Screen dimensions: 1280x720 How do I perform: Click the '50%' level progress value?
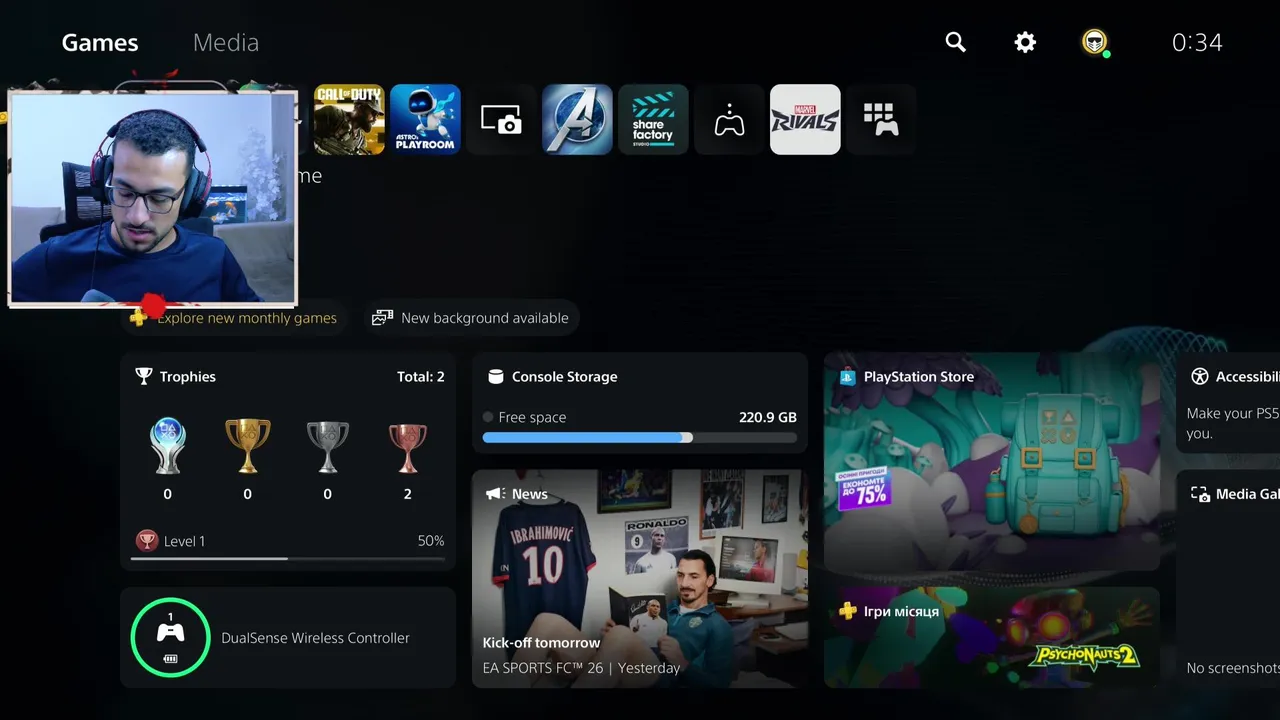coord(431,540)
